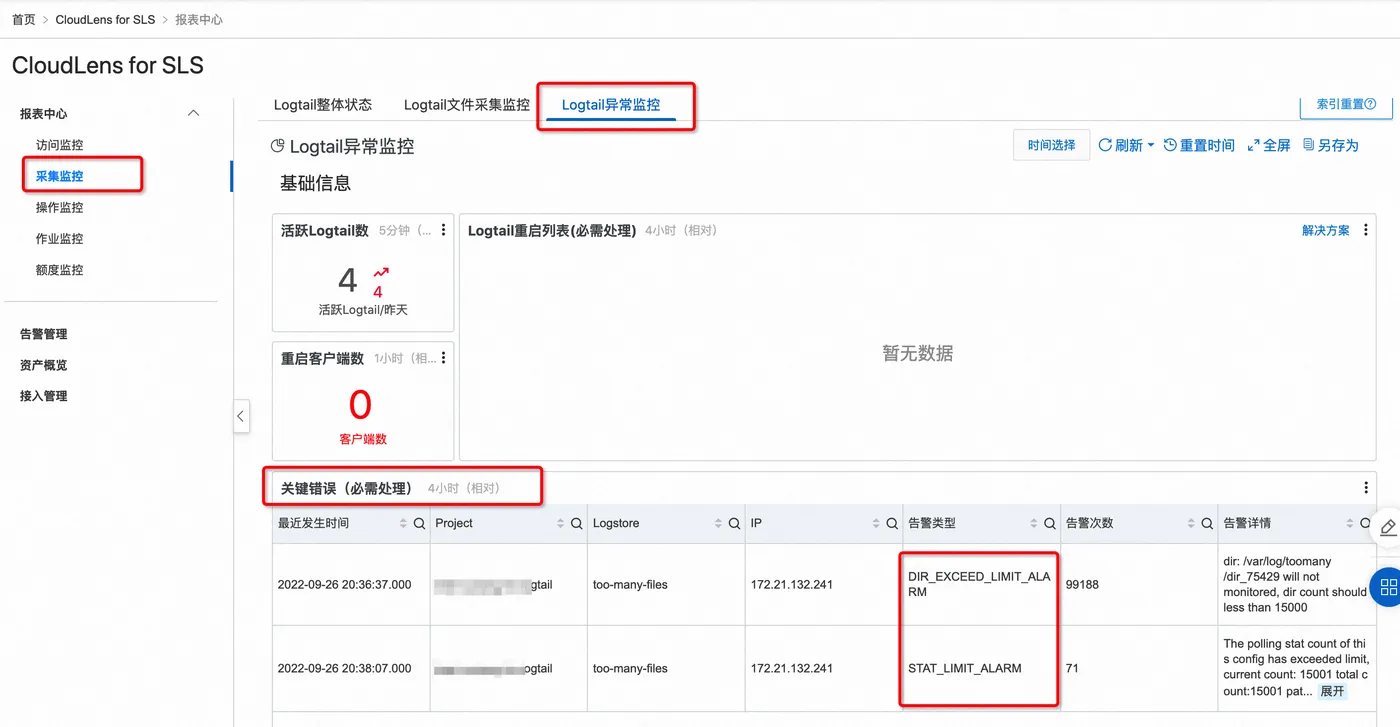Open CloudLens for SLS breadcrumb link
1400x727 pixels.
pyautogui.click(x=106, y=19)
